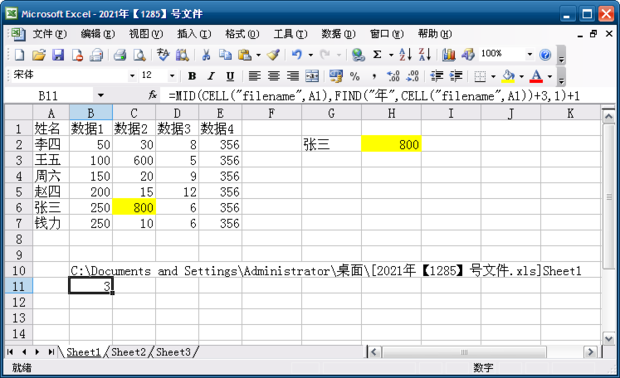The width and height of the screenshot is (620, 378).
Task: Click the Percent Style icon
Action: click(355, 76)
